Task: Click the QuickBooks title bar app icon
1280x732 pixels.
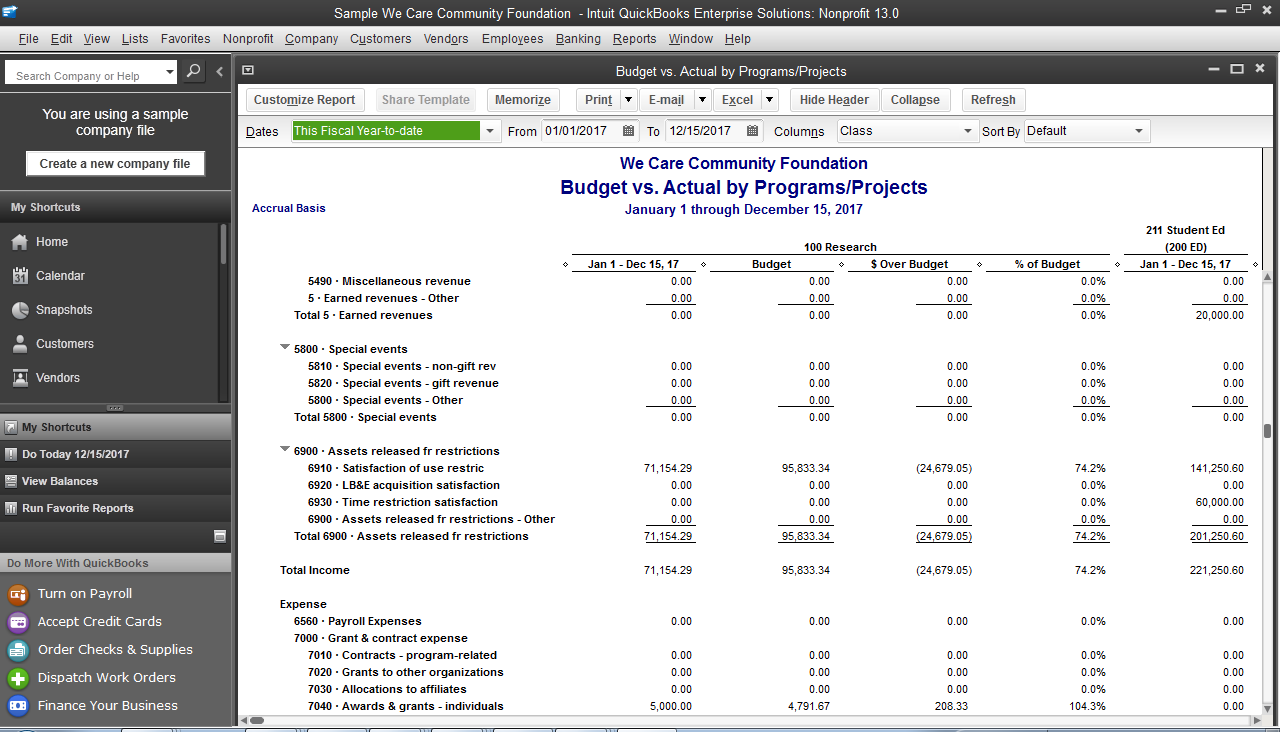Action: (10, 12)
